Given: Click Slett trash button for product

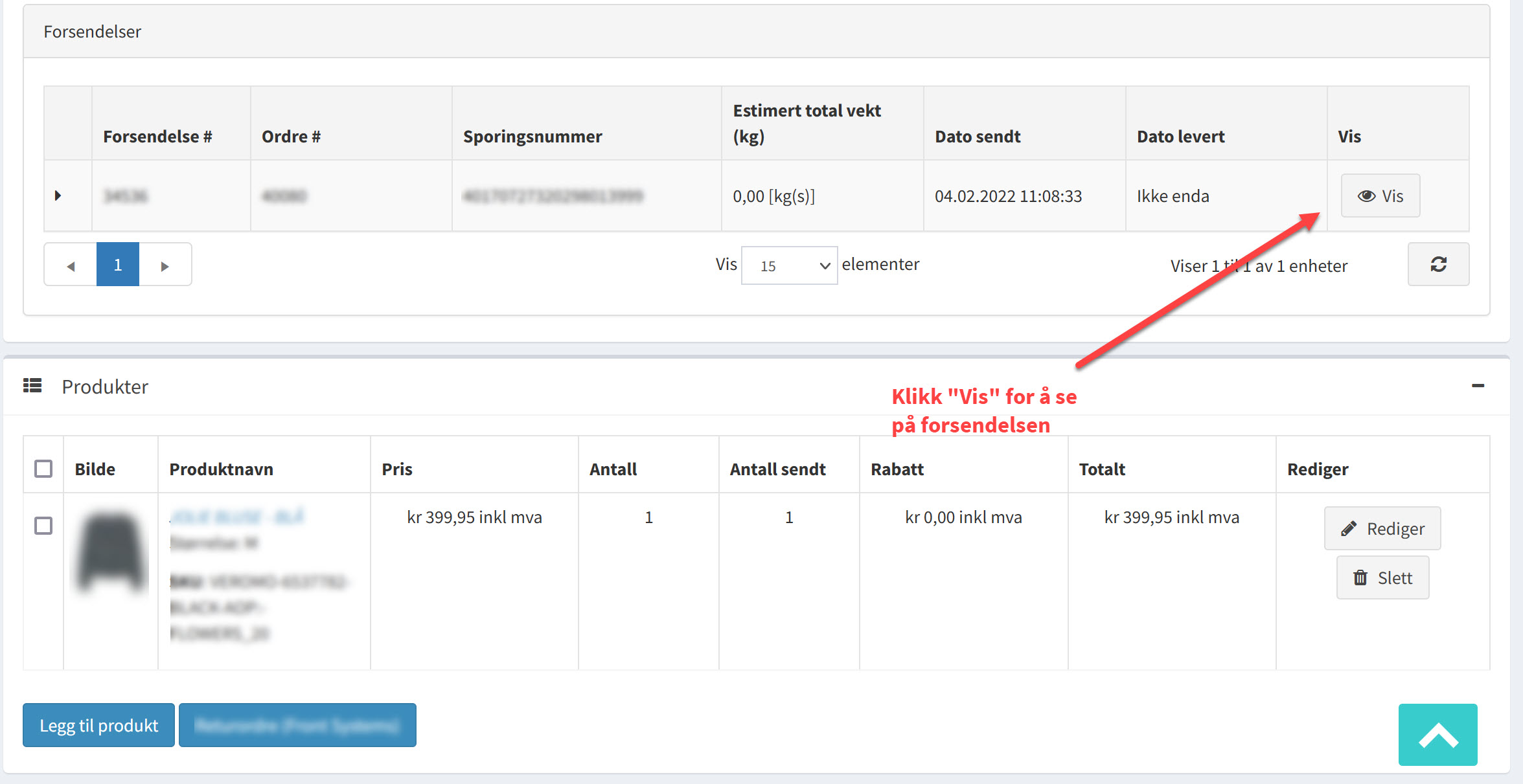Looking at the screenshot, I should (1382, 577).
